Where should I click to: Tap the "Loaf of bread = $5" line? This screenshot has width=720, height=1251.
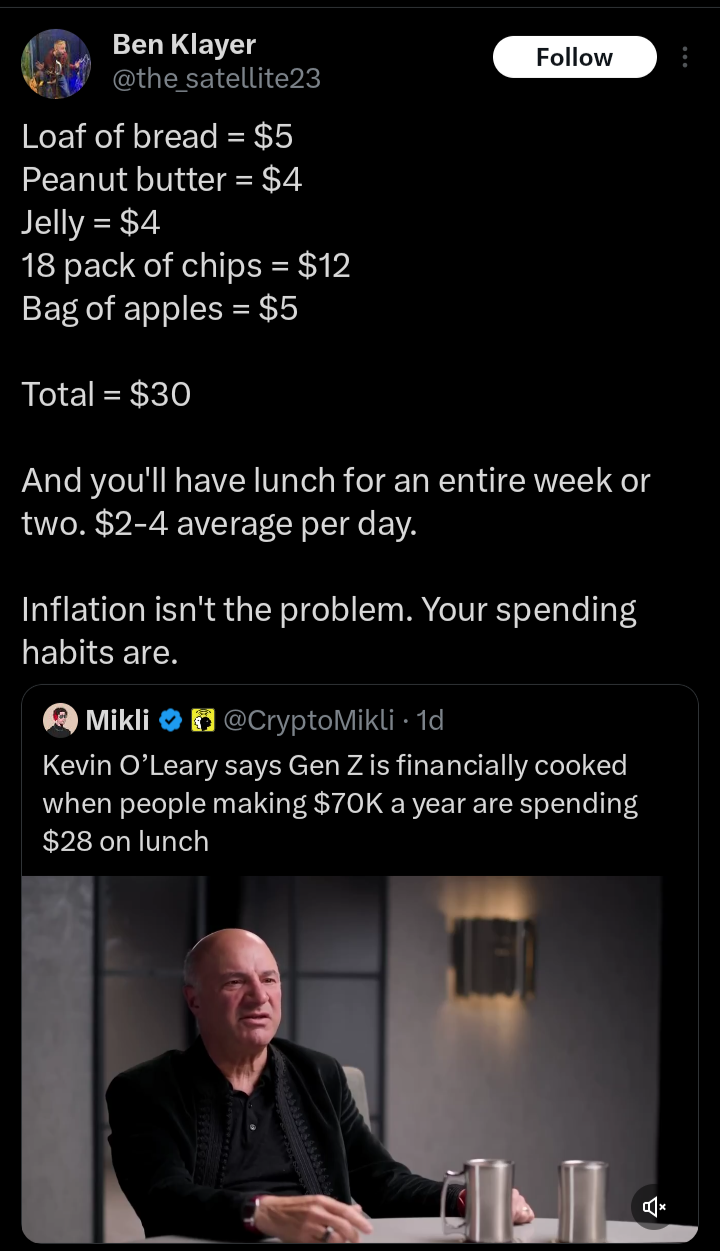tap(158, 136)
